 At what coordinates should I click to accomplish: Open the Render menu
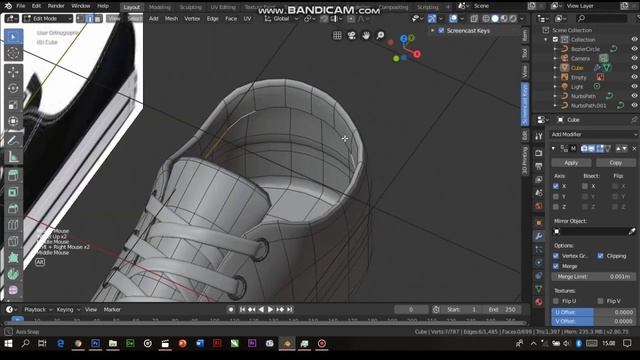tap(56, 6)
